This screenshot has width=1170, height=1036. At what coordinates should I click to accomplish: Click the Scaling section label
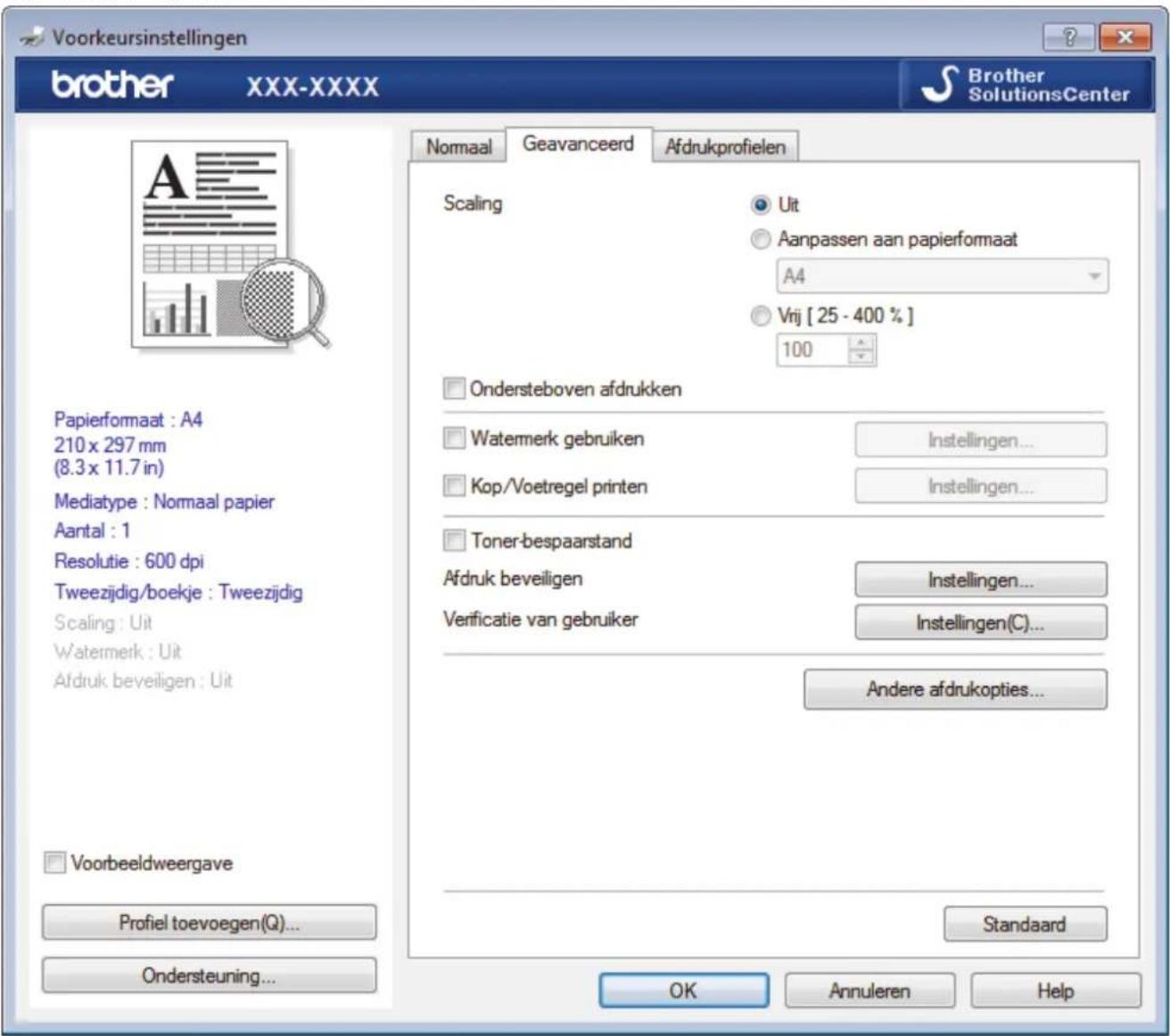[x=473, y=203]
